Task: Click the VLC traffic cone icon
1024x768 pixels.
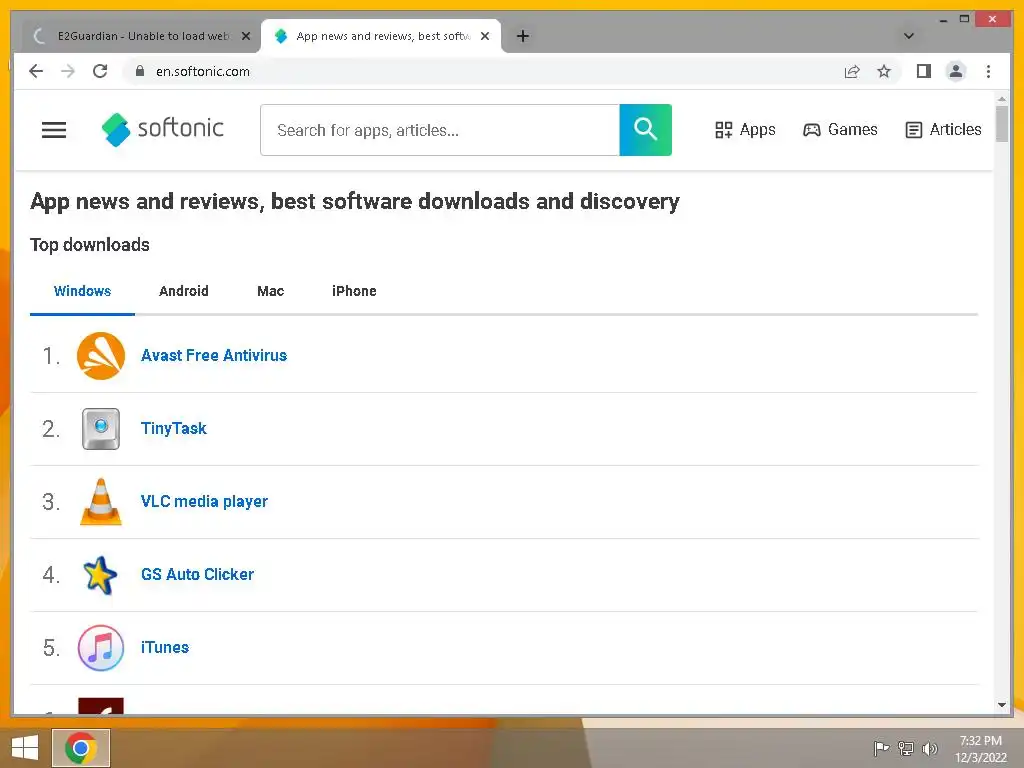Action: pos(101,502)
